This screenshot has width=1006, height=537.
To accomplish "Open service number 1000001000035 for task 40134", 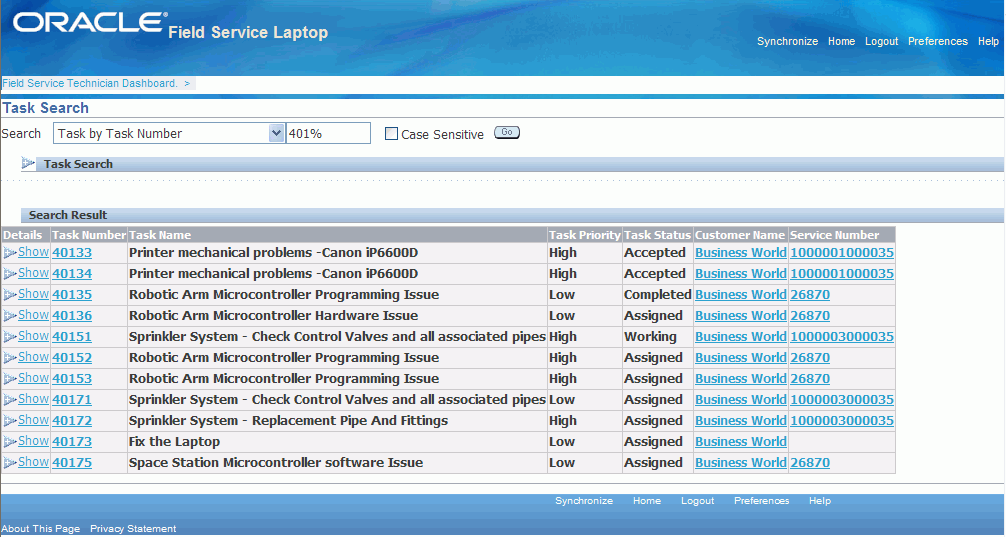I will pyautogui.click(x=842, y=274).
